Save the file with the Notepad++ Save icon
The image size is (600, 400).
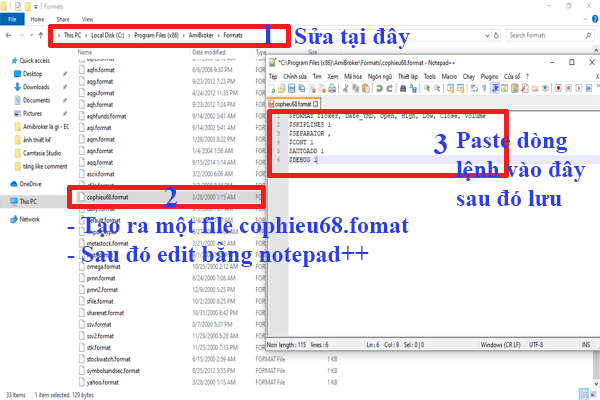[x=292, y=88]
